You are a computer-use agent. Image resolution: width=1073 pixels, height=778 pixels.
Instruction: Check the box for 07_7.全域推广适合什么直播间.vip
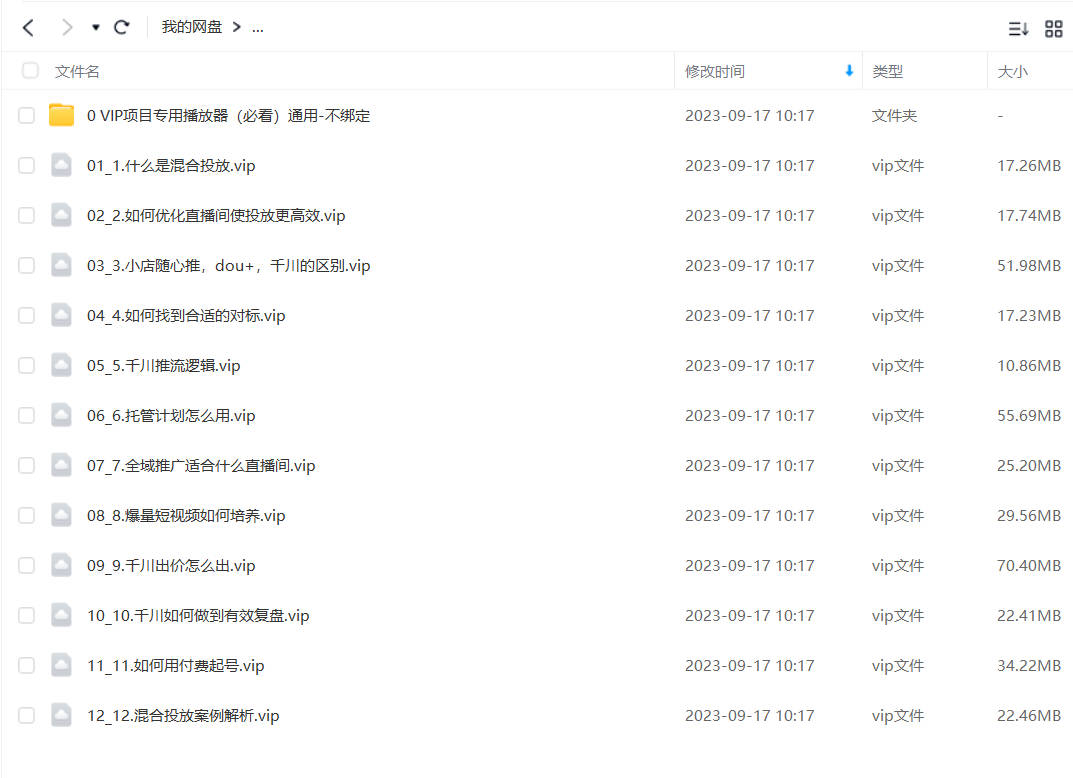coord(26,465)
